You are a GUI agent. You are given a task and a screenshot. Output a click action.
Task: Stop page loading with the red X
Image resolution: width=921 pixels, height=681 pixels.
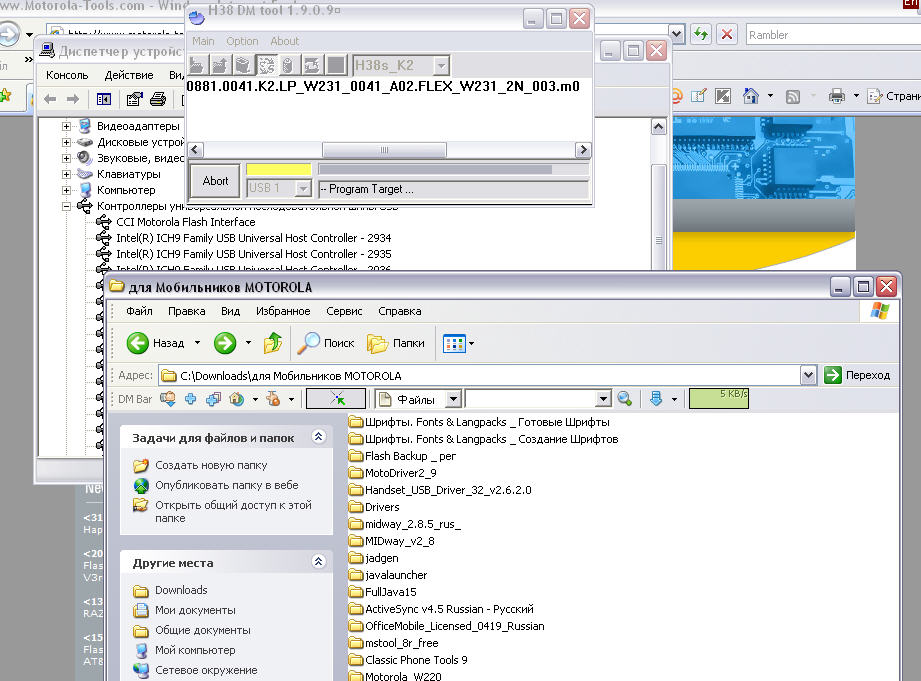pyautogui.click(x=727, y=34)
